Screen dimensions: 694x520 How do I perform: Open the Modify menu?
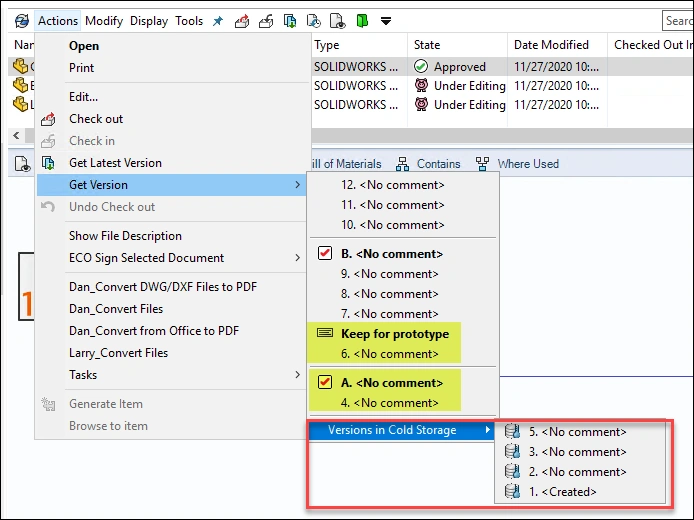click(x=104, y=21)
